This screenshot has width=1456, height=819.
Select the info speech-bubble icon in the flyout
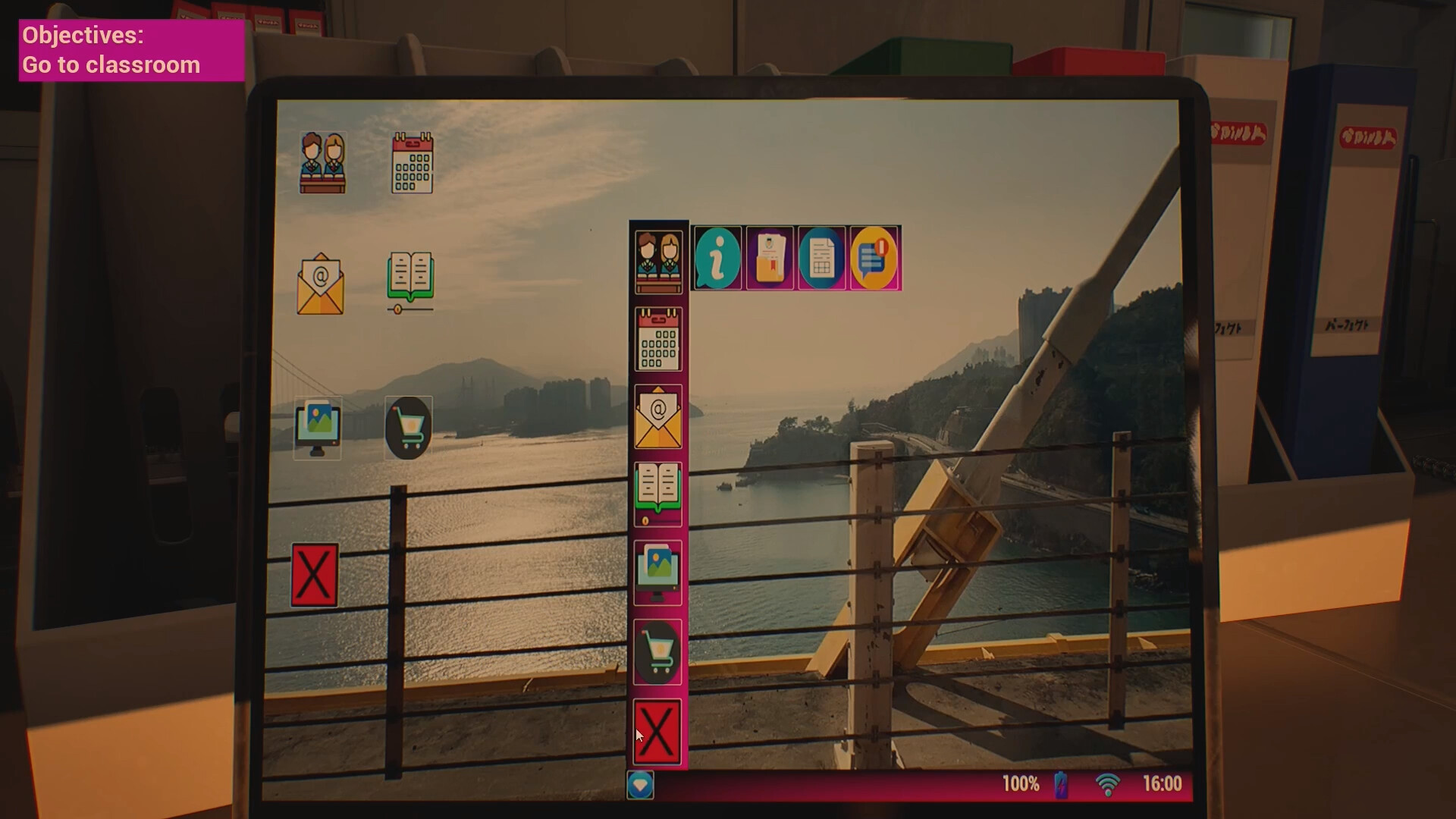(717, 259)
